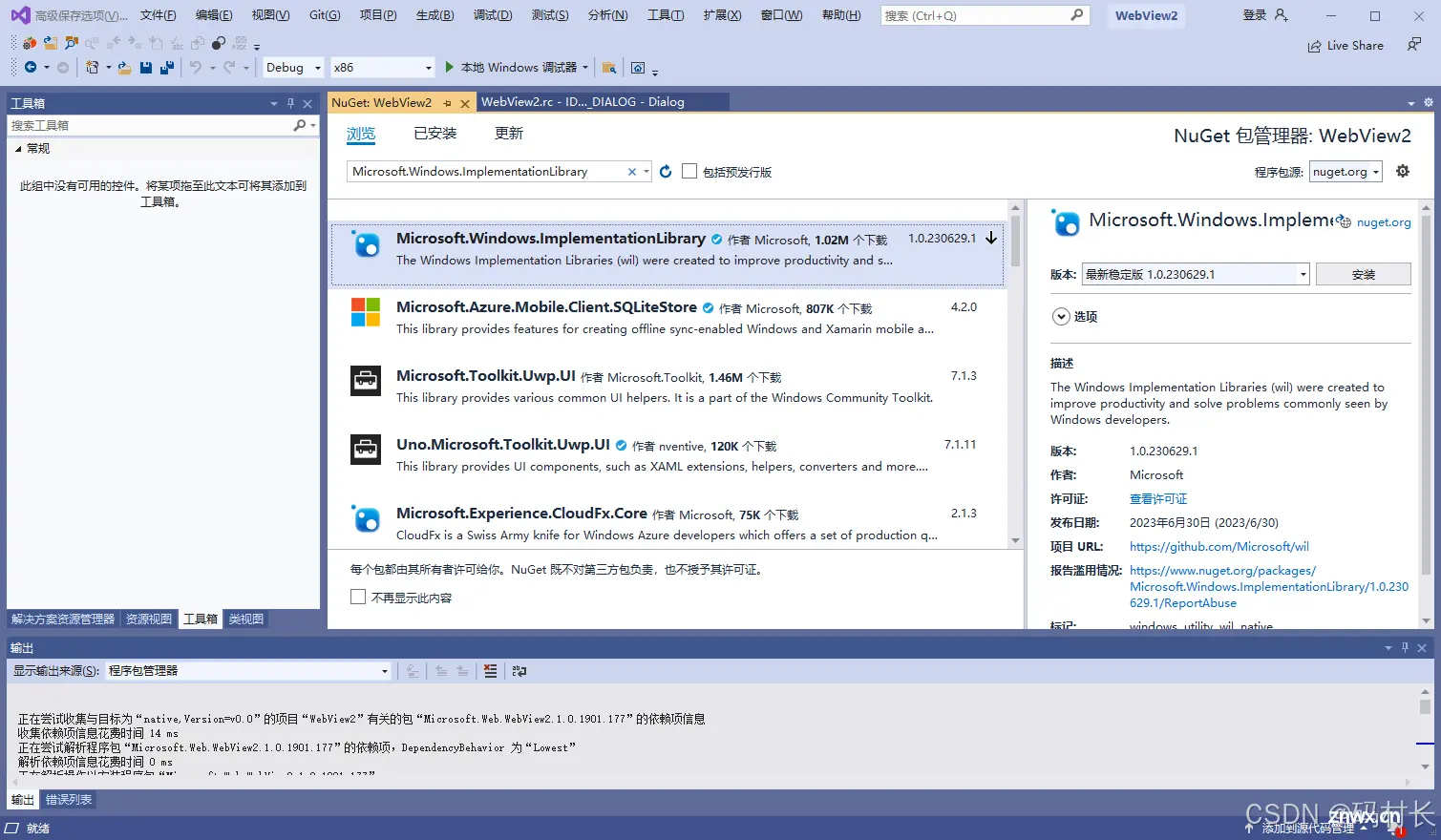Open the 调试(D) menu
This screenshot has height=840, width=1441.
[x=493, y=15]
